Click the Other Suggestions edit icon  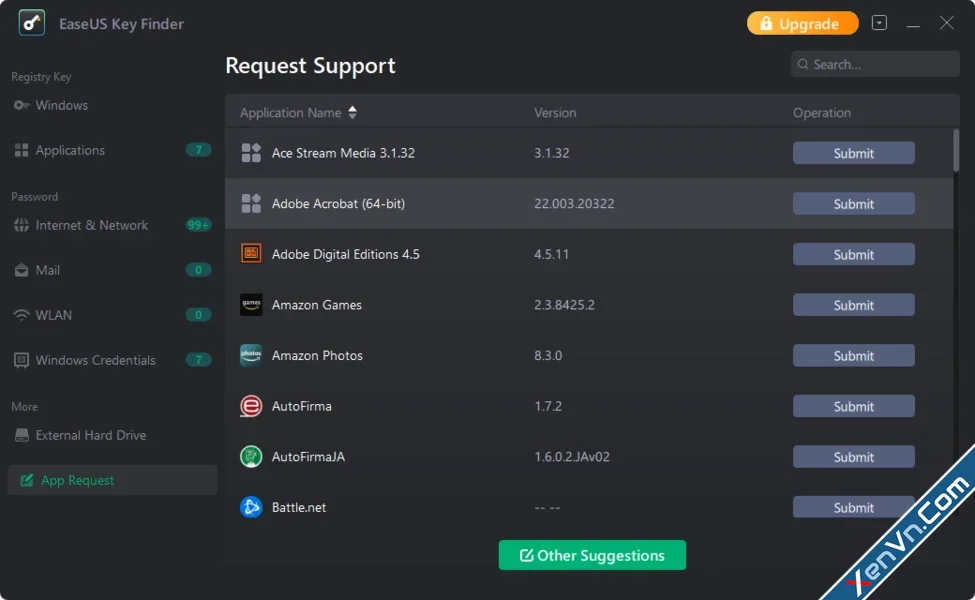[x=527, y=555]
